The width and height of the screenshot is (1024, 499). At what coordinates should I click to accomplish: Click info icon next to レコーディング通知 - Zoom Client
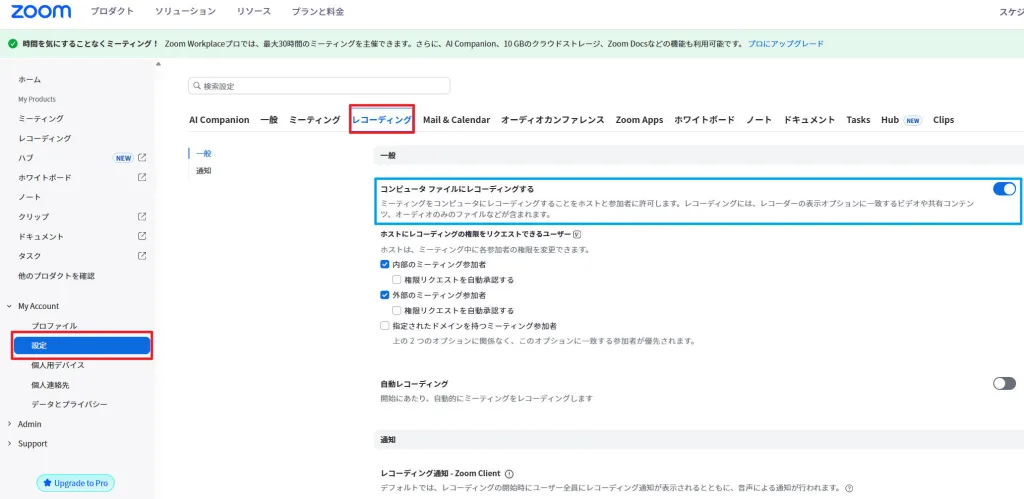[x=509, y=474]
